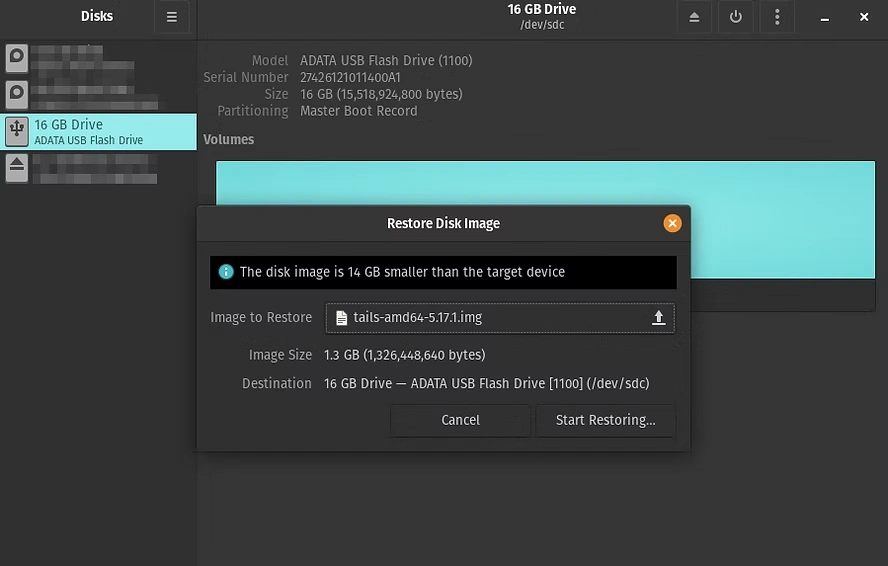Click the Master Boot Record text
This screenshot has width=888, height=566.
coord(358,111)
